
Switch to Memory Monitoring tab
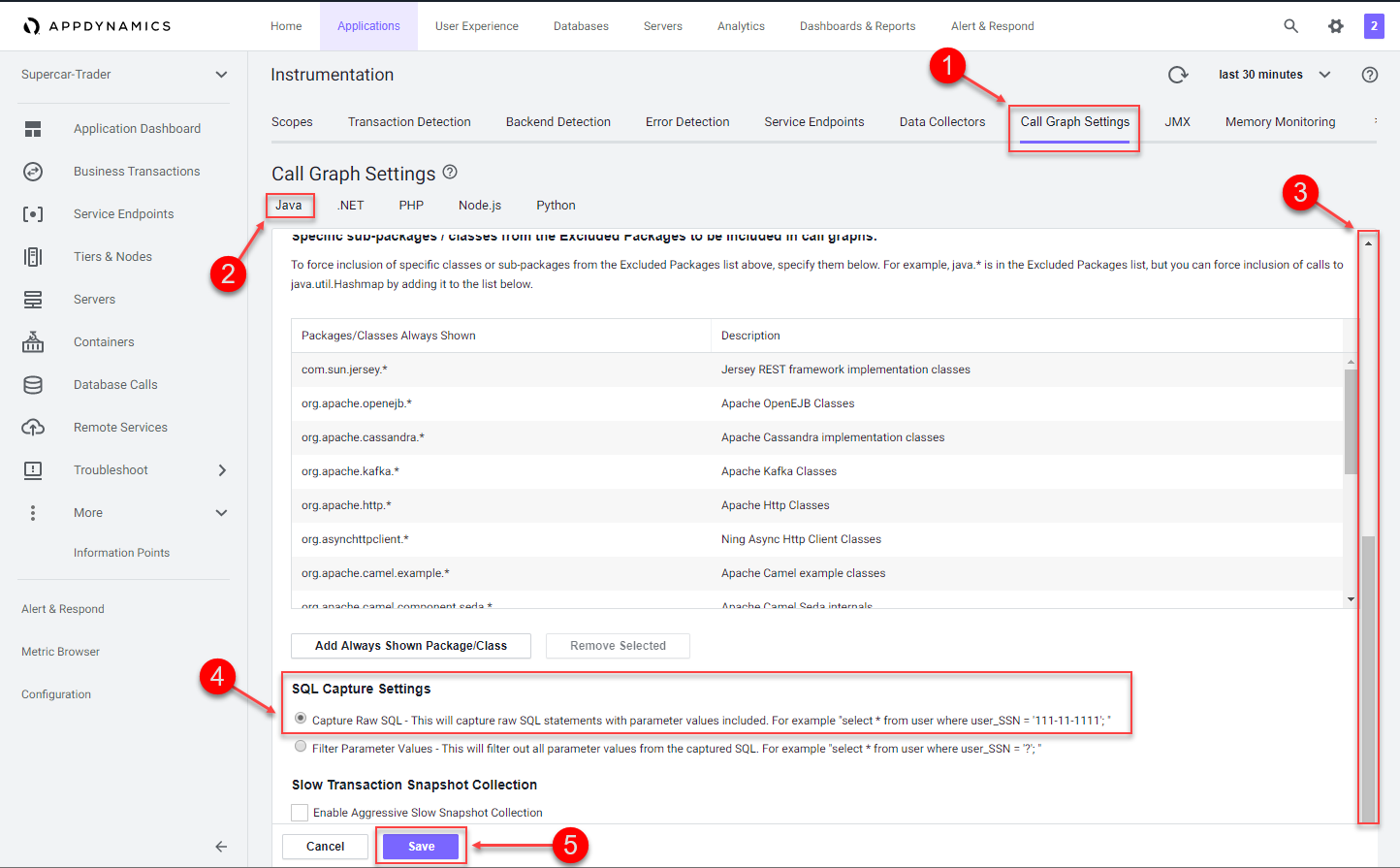(1280, 122)
